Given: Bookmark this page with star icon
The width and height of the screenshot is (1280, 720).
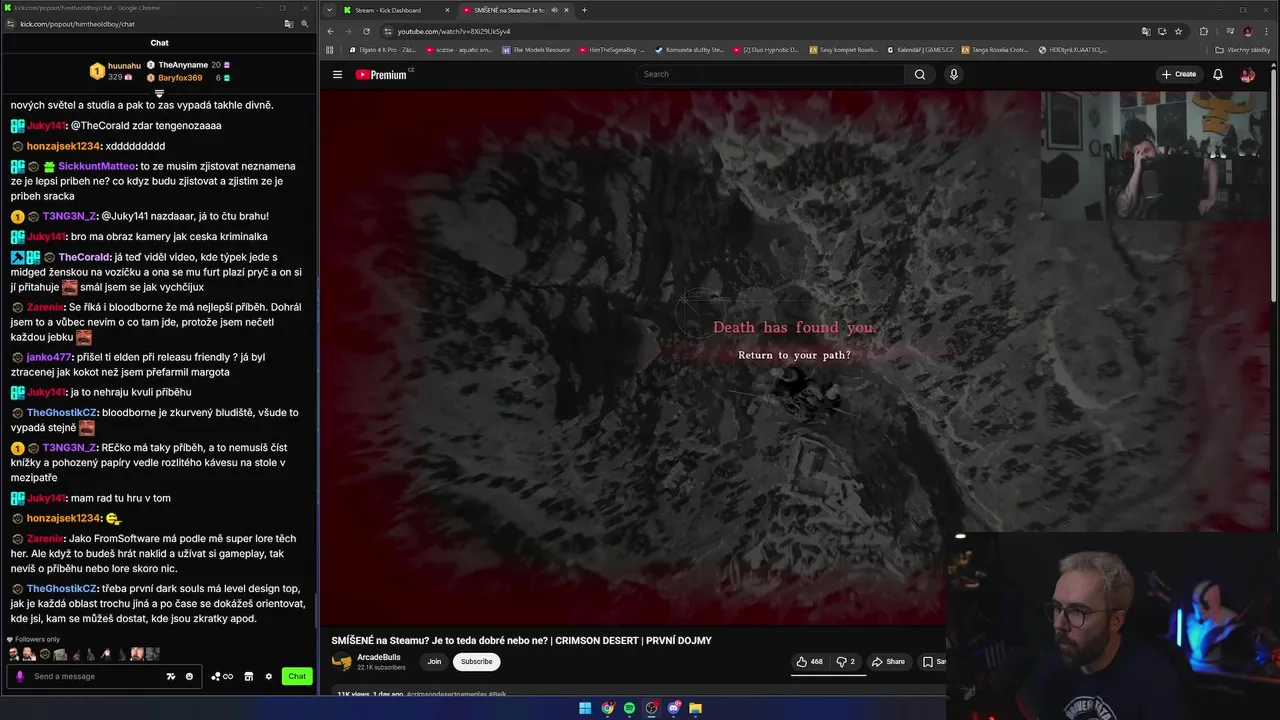Looking at the screenshot, I should coord(1178,31).
